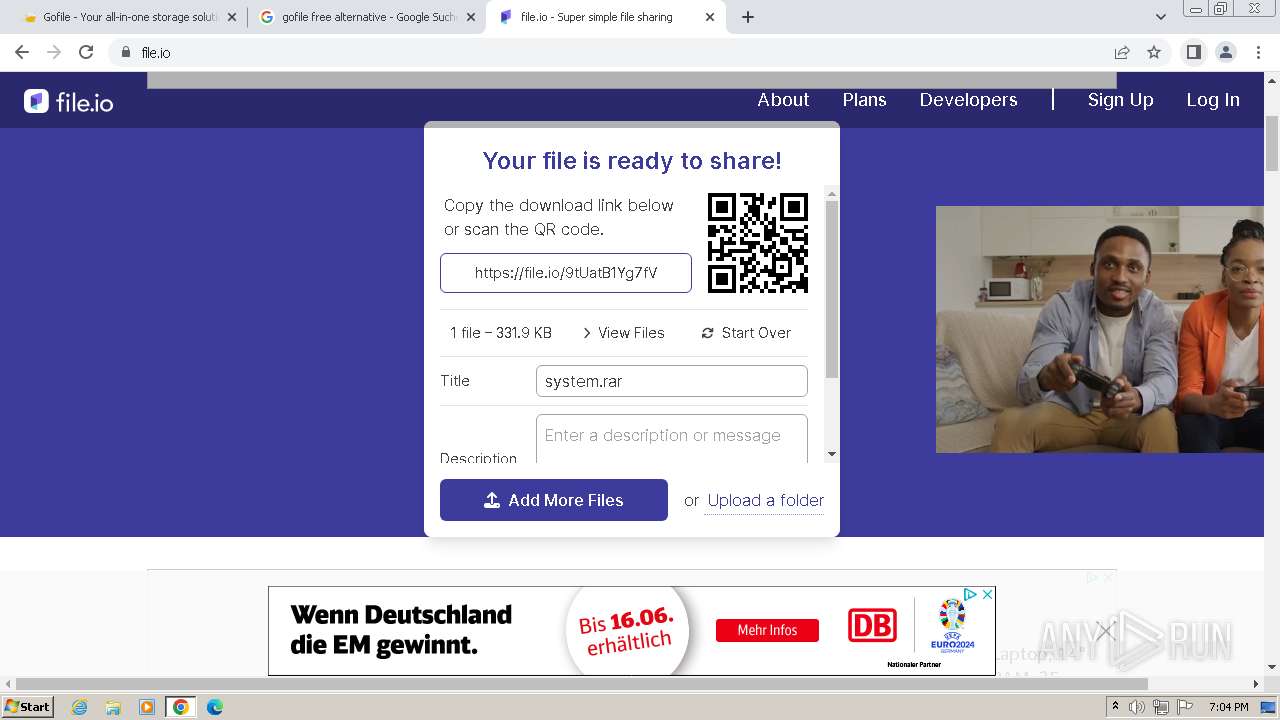
Task: Close the DB advertisement with X icon
Action: tap(987, 594)
